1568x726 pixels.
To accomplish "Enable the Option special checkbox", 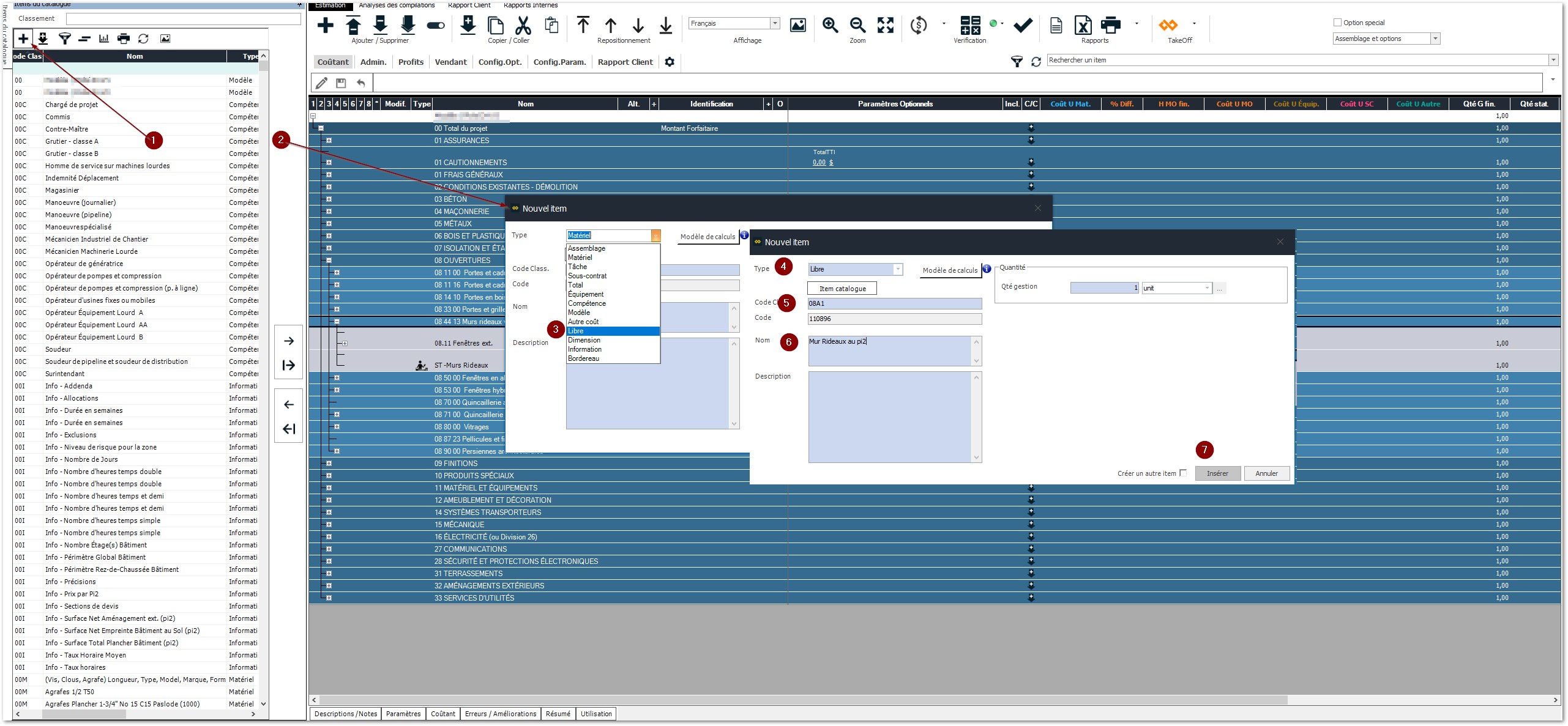I will coord(1337,23).
